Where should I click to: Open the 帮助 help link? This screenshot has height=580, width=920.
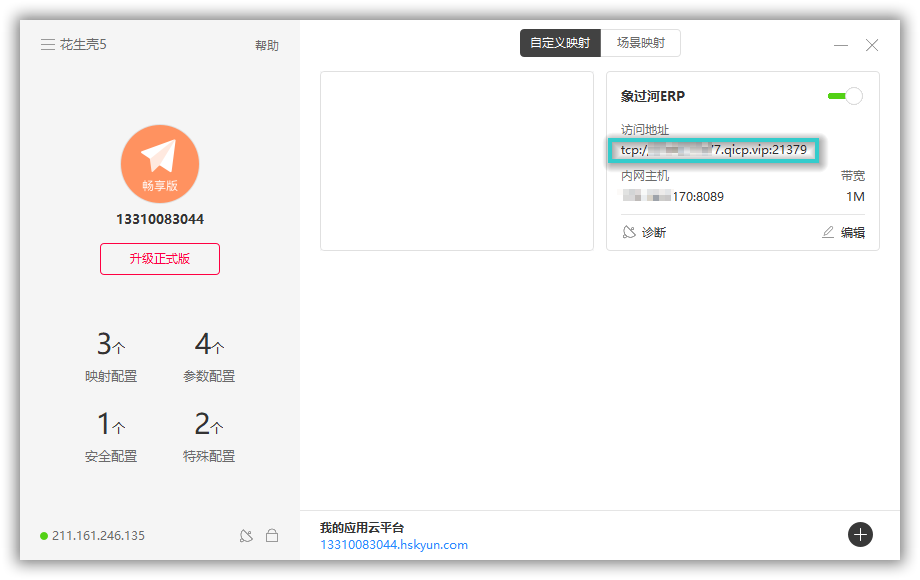click(266, 45)
